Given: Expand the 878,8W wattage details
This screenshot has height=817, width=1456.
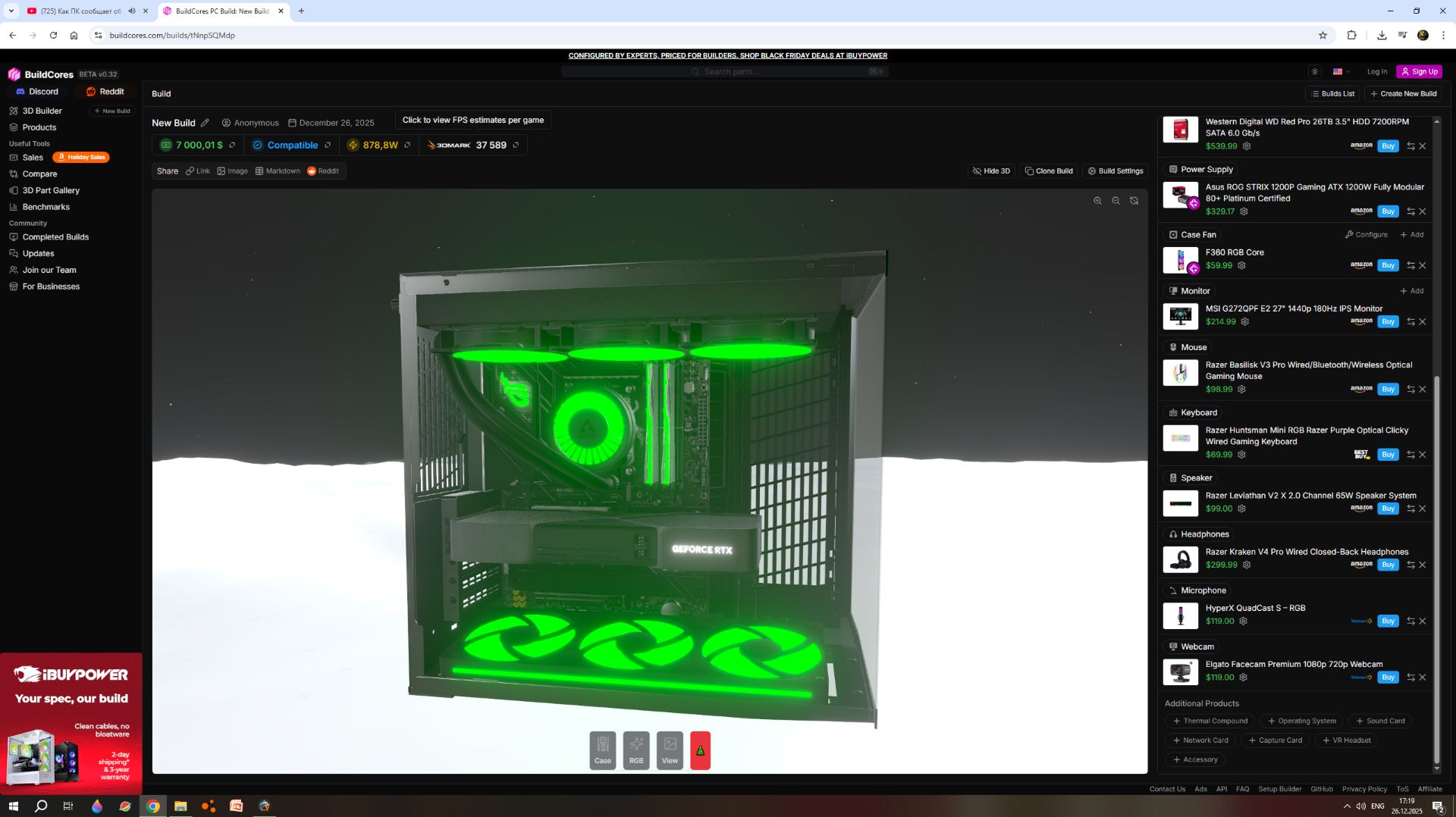Looking at the screenshot, I should (407, 146).
